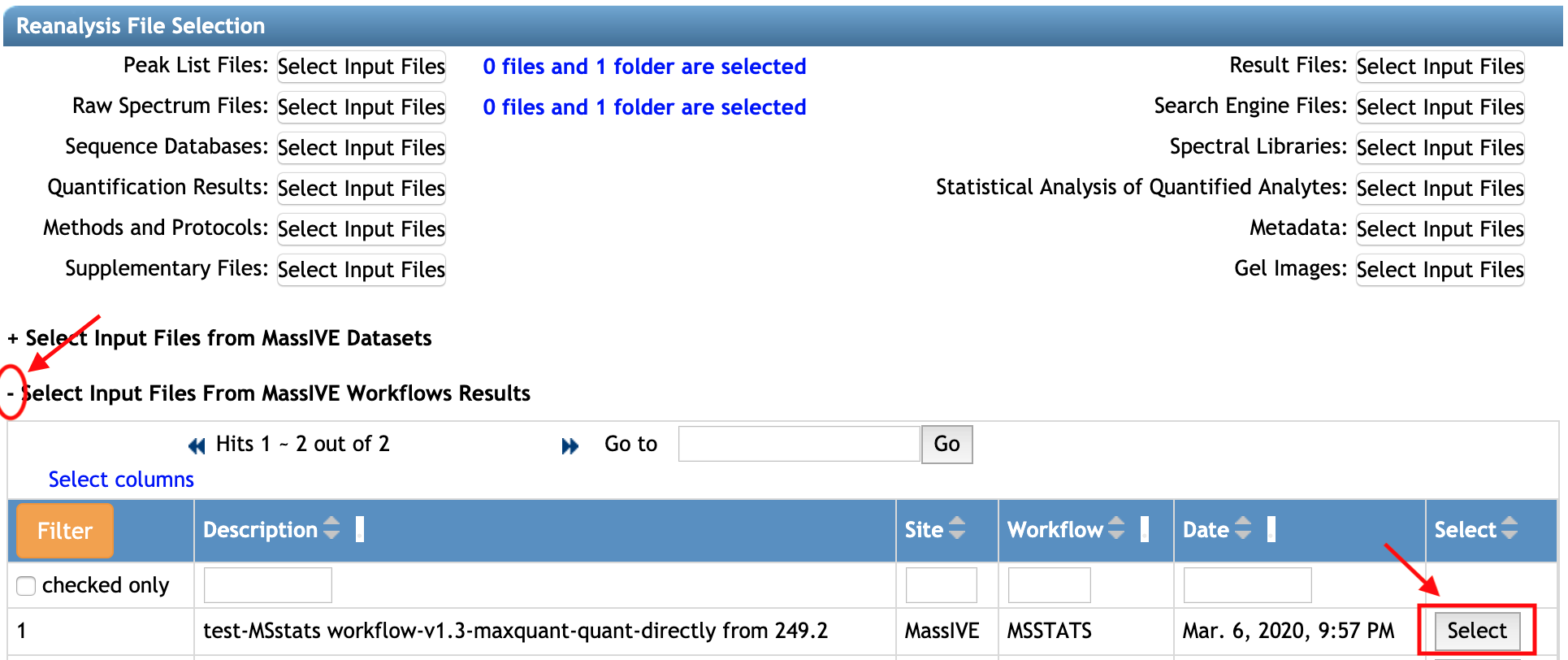Screen dimensions: 1568x660
Task: Sort table by Select column
Action: [x=1509, y=529]
